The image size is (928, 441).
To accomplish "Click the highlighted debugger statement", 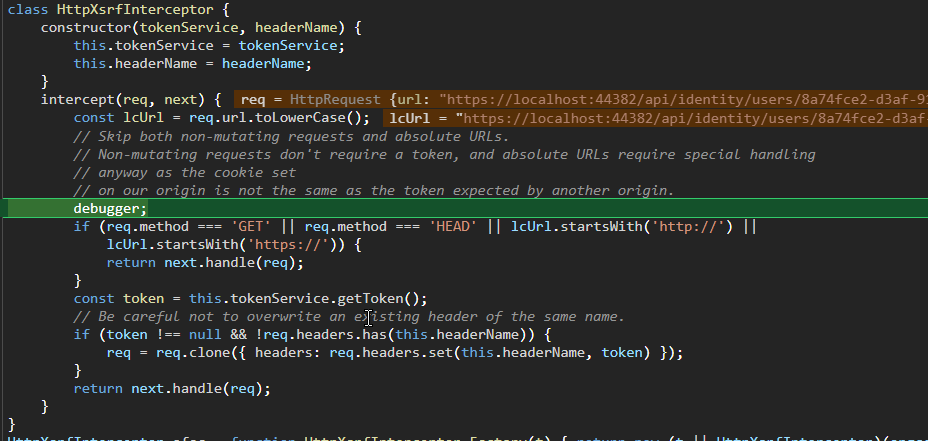I will click(110, 208).
